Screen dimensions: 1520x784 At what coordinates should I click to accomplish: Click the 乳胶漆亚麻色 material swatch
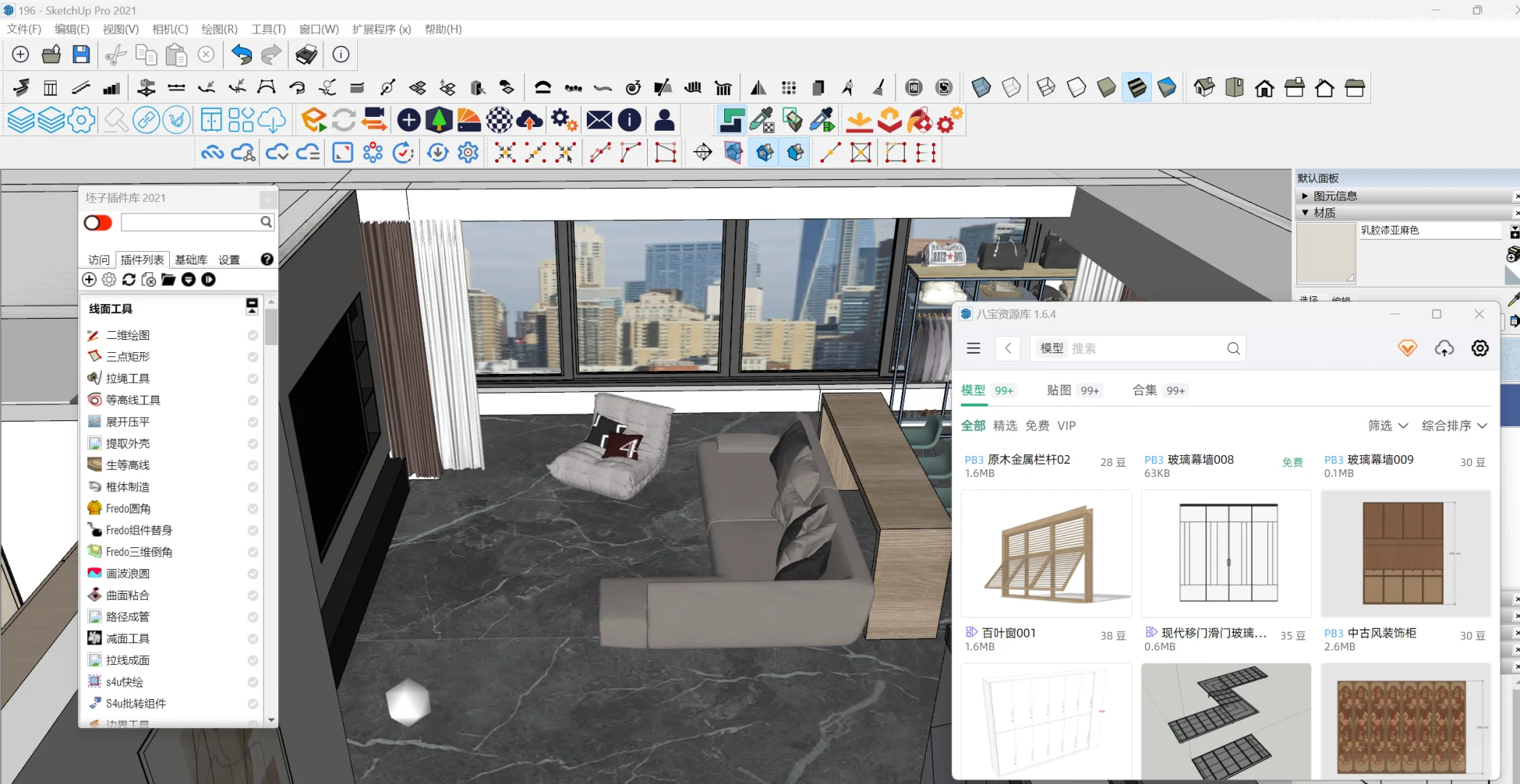[1325, 253]
